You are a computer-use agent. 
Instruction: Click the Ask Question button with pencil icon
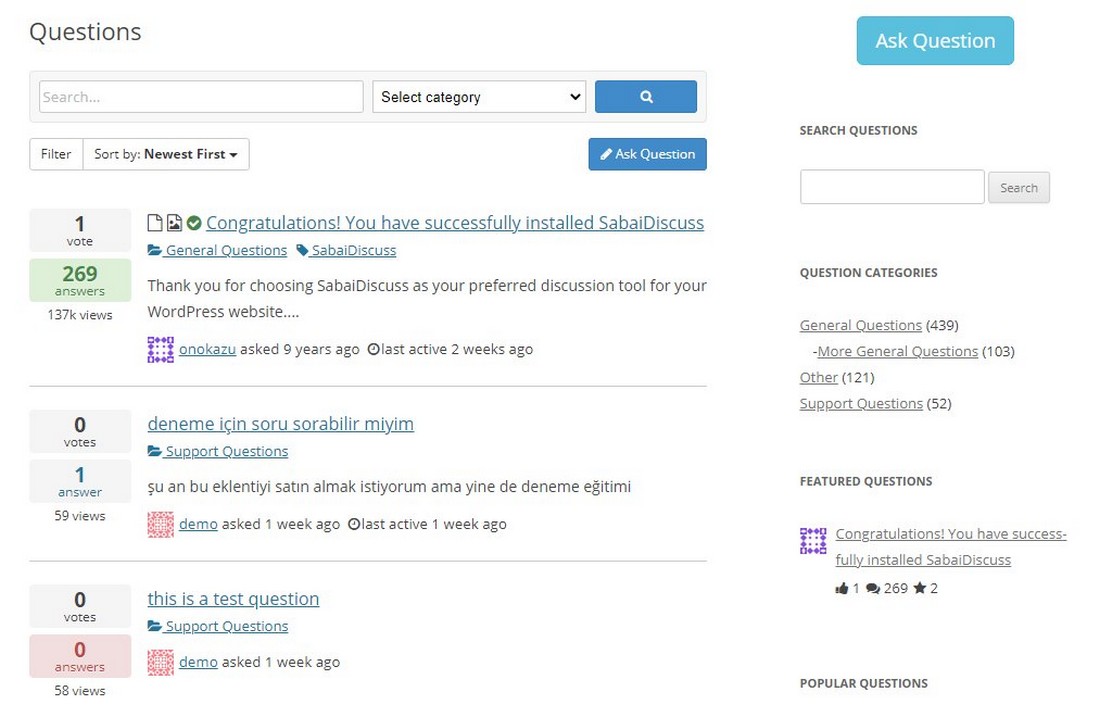(647, 154)
